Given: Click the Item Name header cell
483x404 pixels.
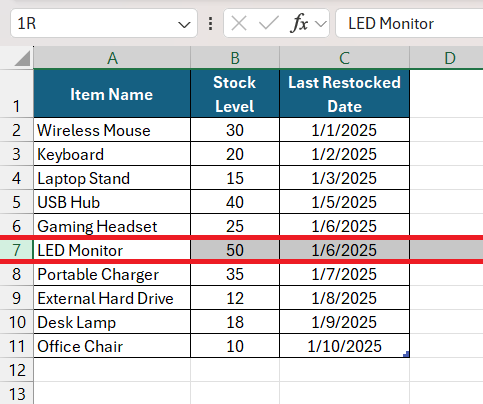Looking at the screenshot, I should [112, 93].
